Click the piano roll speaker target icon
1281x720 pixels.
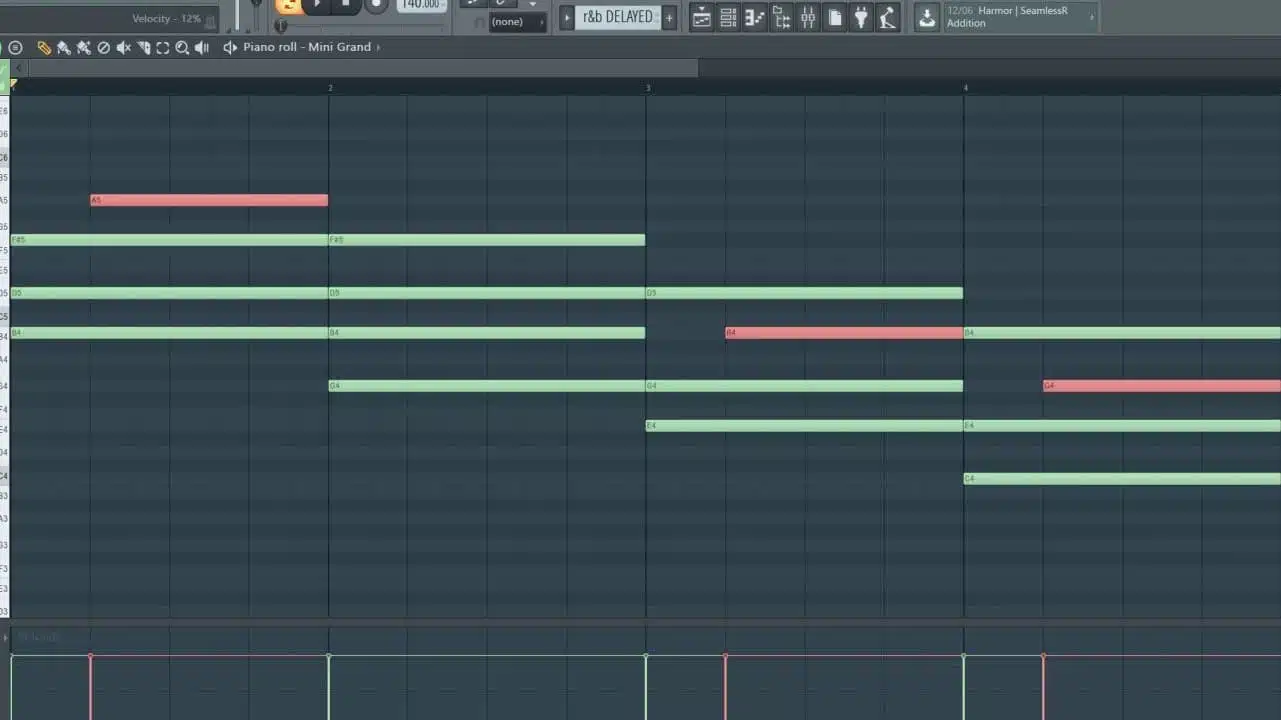click(x=230, y=47)
